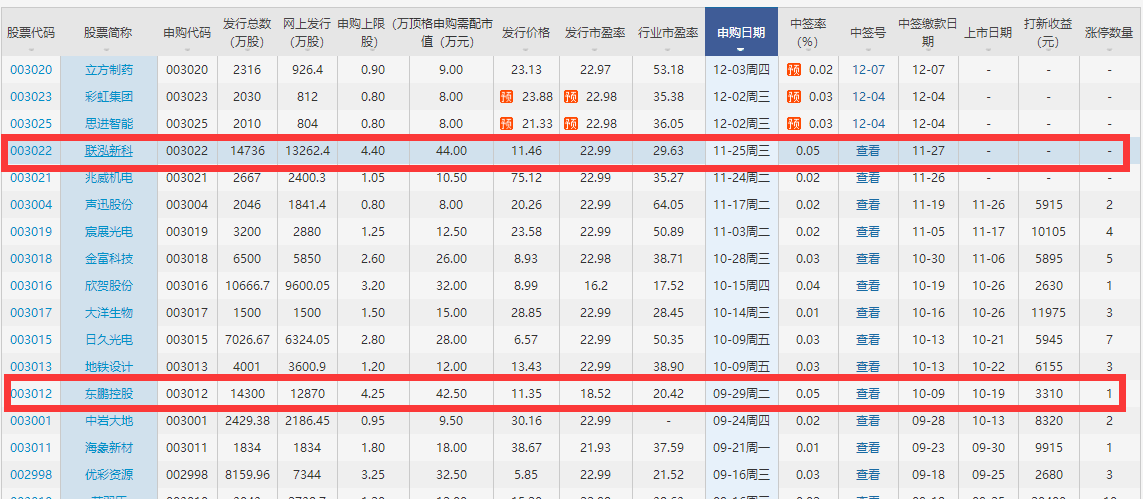Image resolution: width=1143 pixels, height=499 pixels.
Task: Select 发行总数 value 14736 for 联泓新科
Action: (x=248, y=151)
